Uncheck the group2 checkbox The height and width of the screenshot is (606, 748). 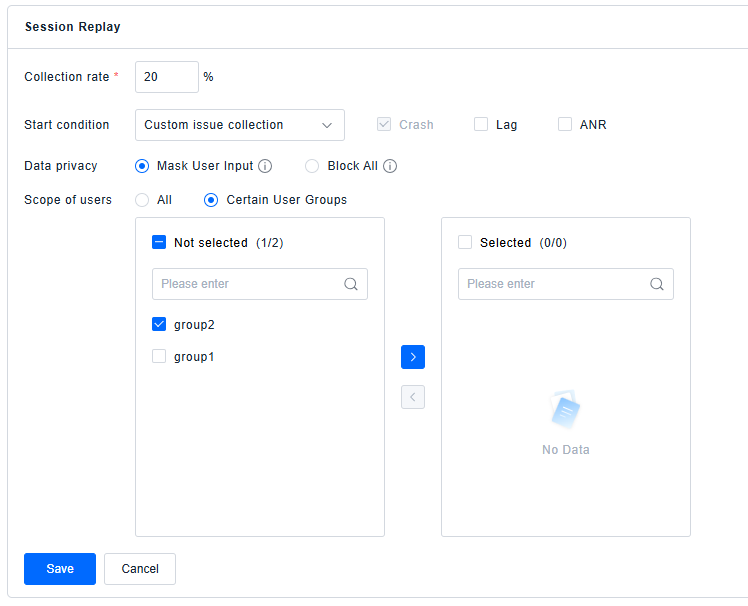point(159,324)
